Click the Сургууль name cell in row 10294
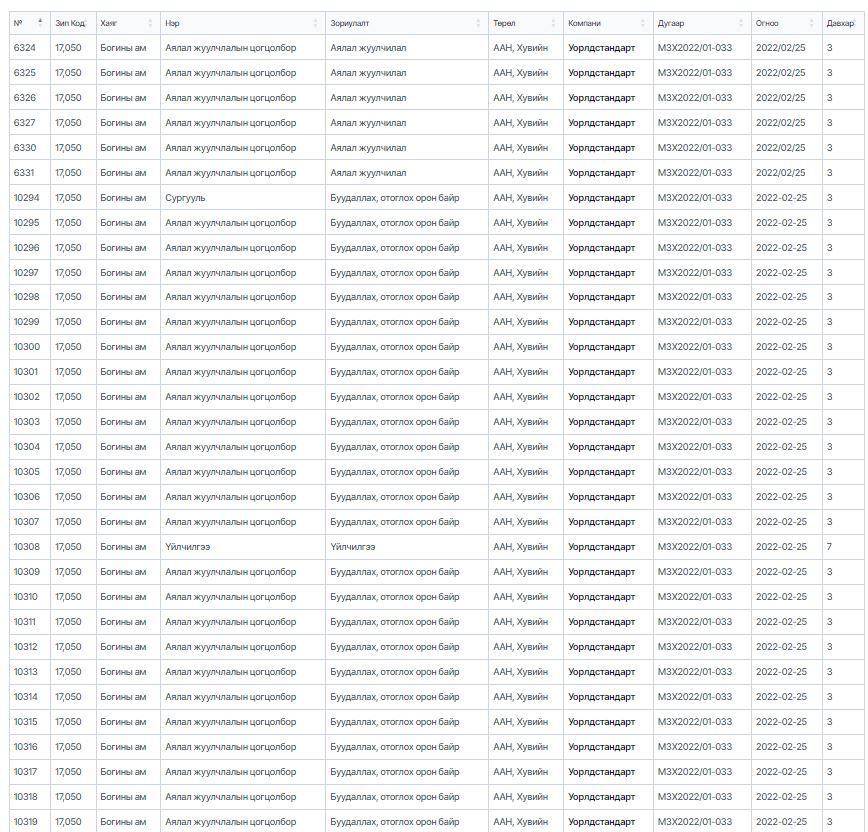868x832 pixels. tap(185, 198)
